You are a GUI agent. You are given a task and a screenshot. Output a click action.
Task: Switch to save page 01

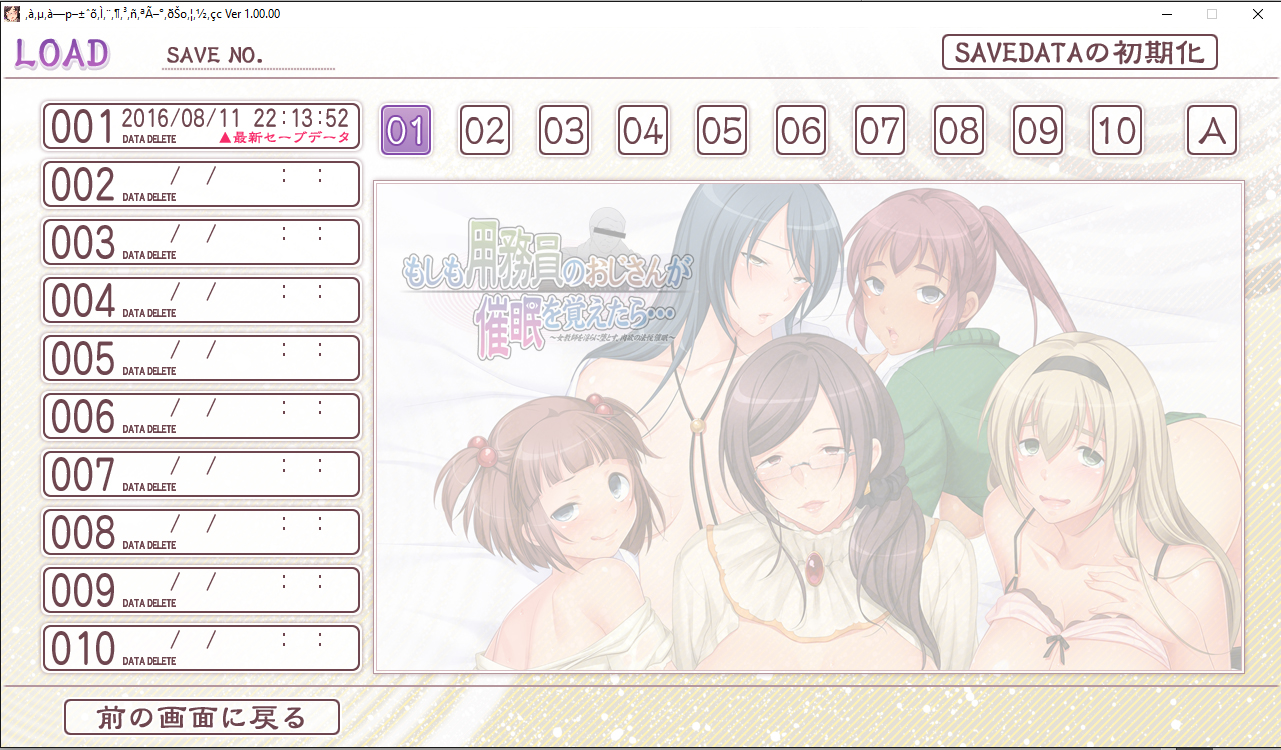coord(406,130)
